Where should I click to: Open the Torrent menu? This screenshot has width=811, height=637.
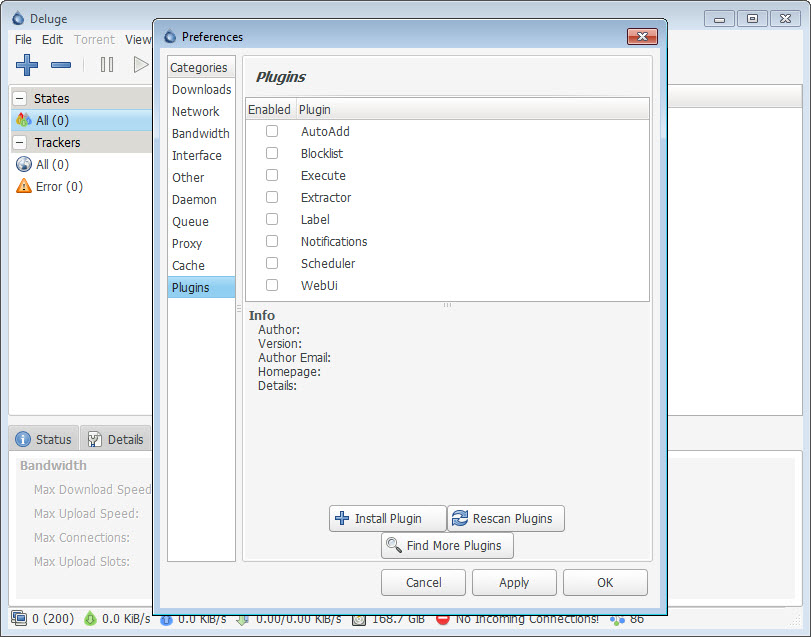click(94, 39)
